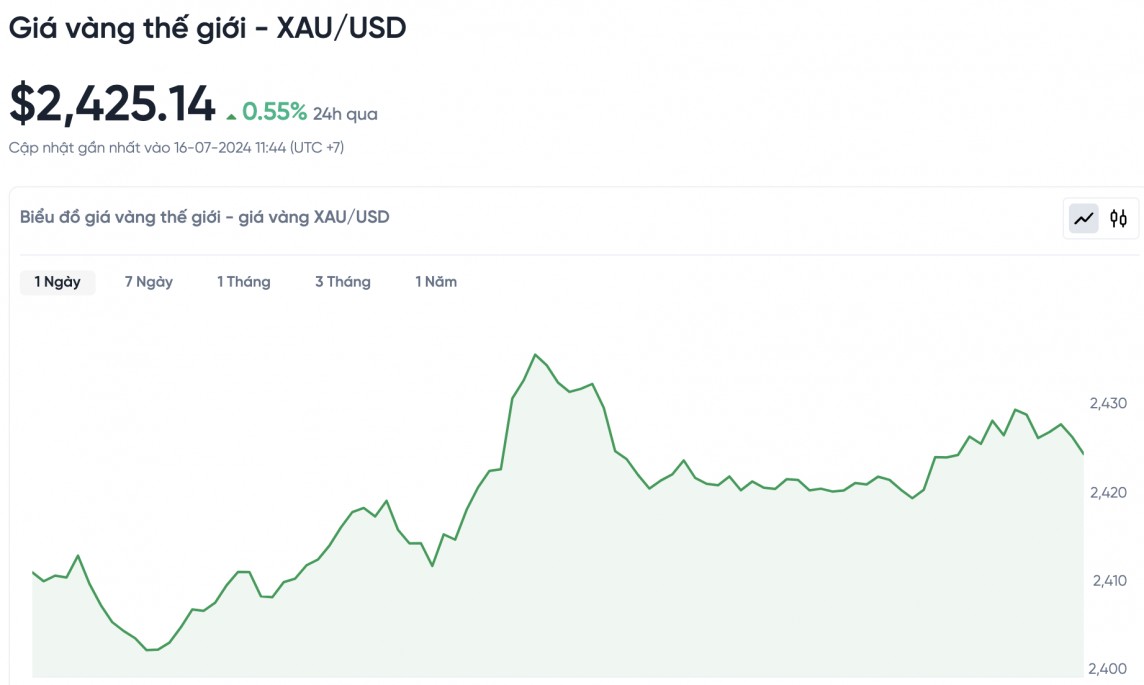
Task: Switch to the 7 Ngày tab
Action: pyautogui.click(x=149, y=282)
